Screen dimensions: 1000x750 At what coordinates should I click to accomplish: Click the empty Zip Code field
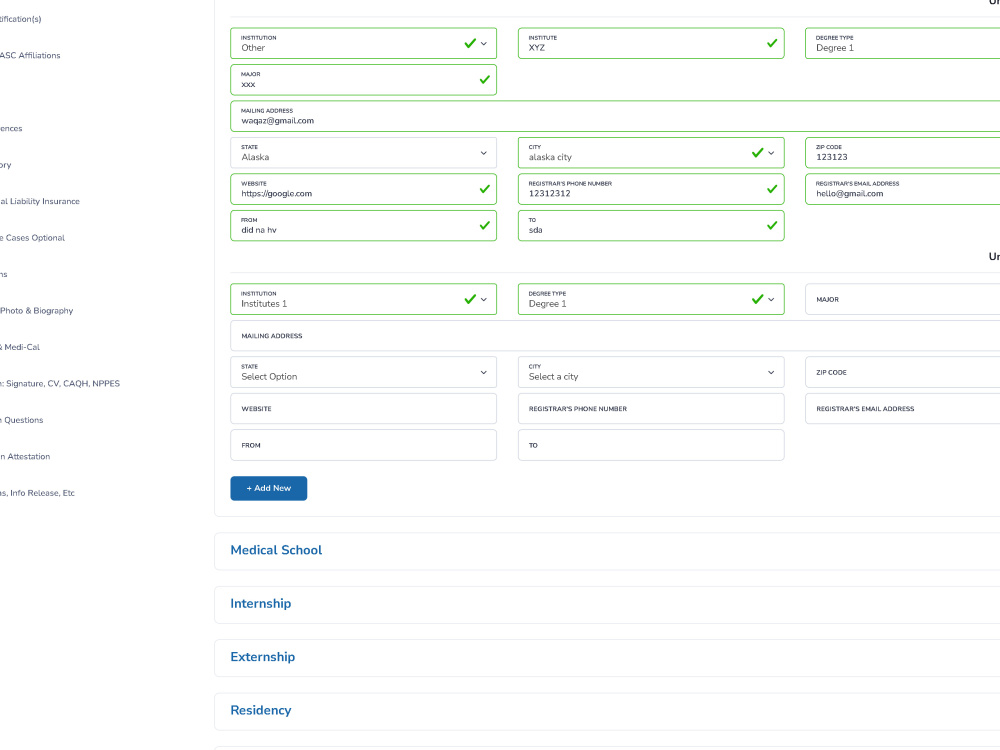coord(902,372)
